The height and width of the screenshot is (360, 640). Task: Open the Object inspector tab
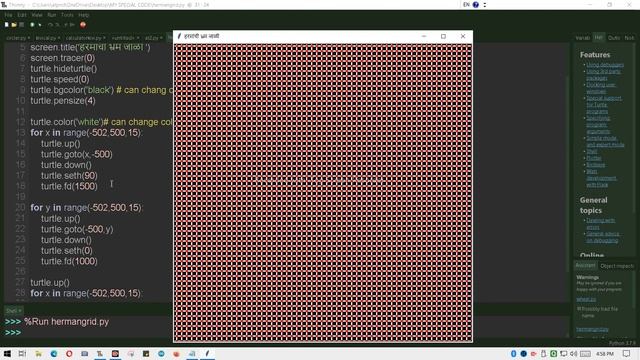(x=617, y=266)
